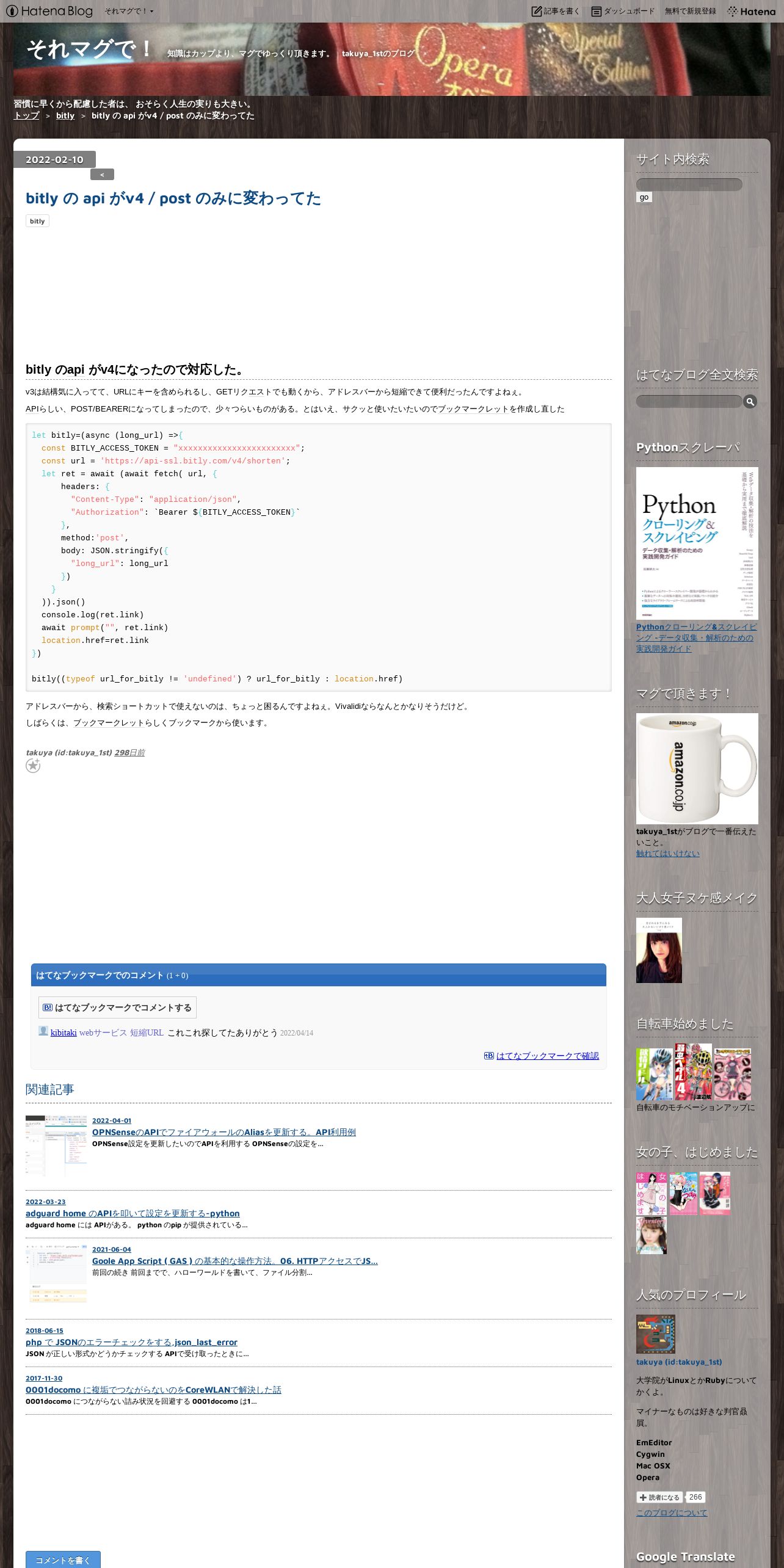Click the go search button
The height and width of the screenshot is (1568, 784).
[644, 197]
